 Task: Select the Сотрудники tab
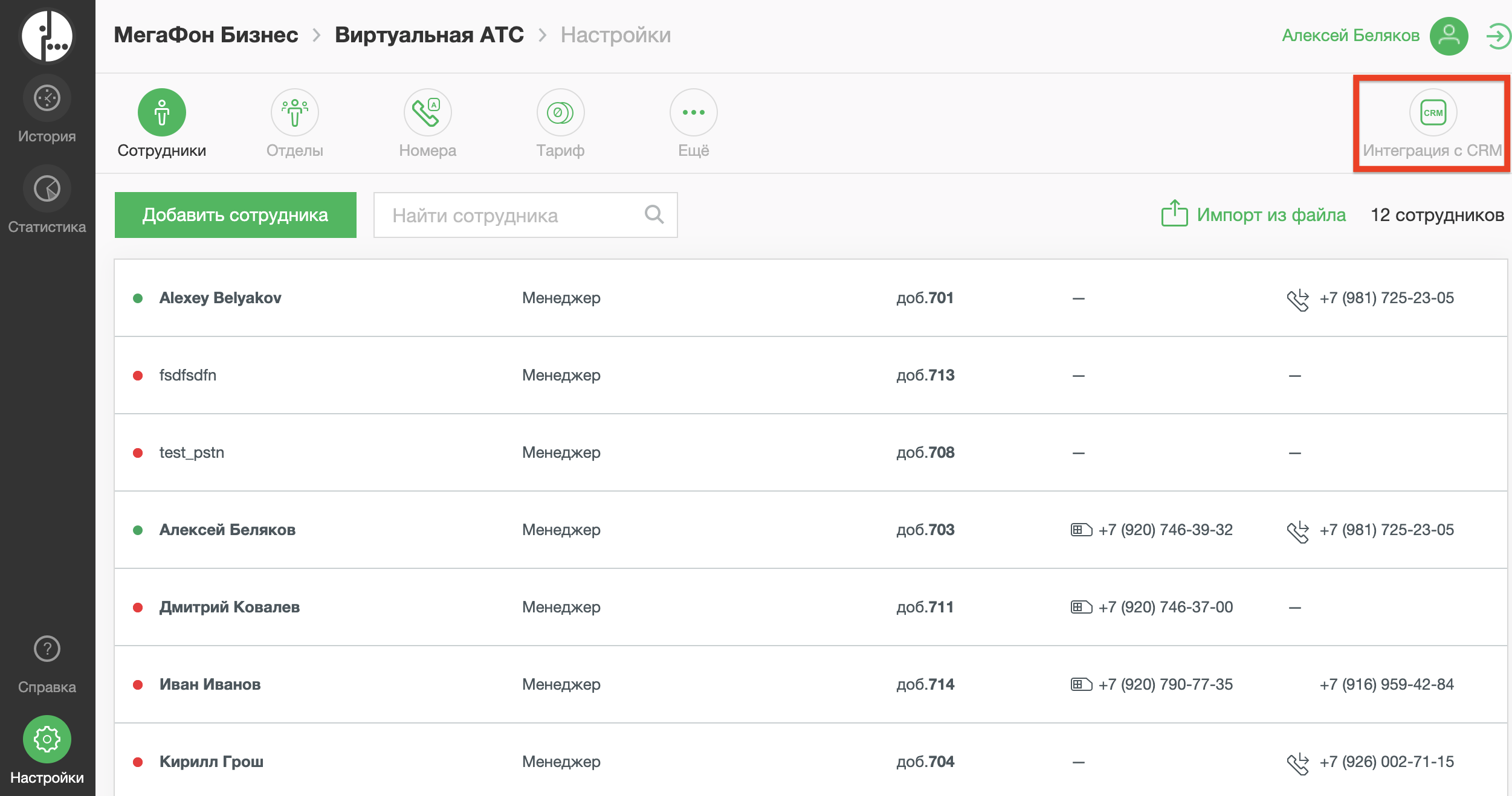click(162, 113)
